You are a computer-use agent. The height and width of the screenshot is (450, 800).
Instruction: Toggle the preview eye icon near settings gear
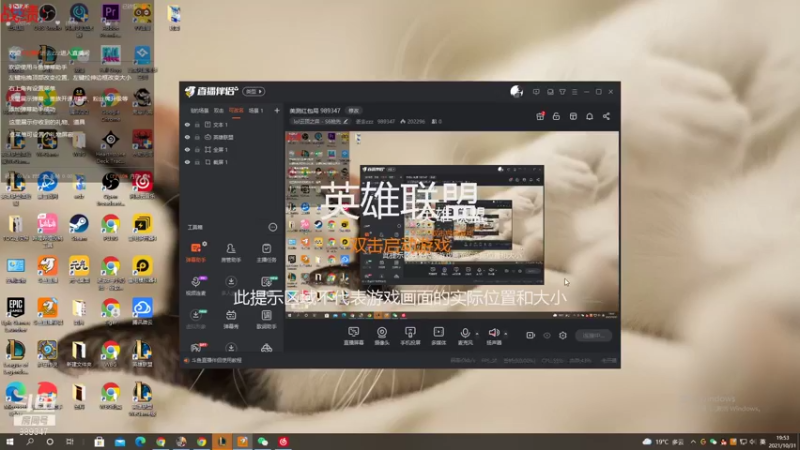point(547,335)
